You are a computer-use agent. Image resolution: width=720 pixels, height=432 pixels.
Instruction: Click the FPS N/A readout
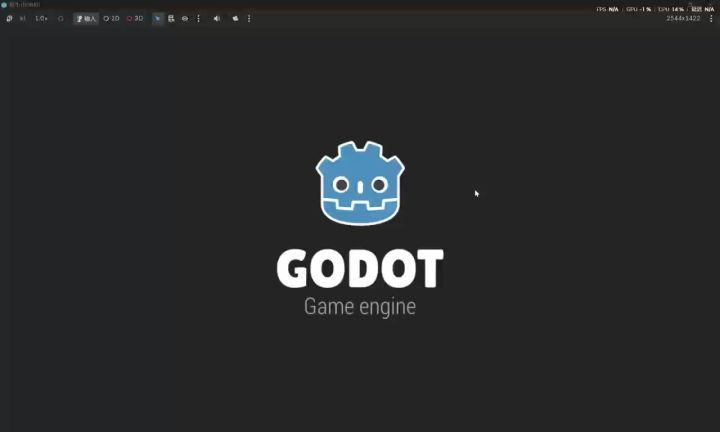[607, 9]
